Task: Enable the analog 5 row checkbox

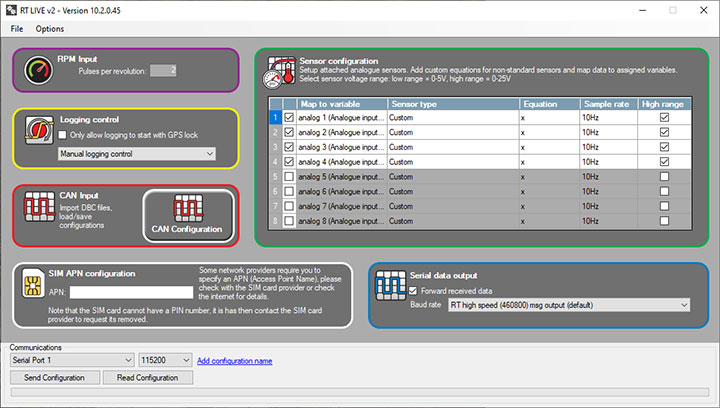Action: click(289, 176)
